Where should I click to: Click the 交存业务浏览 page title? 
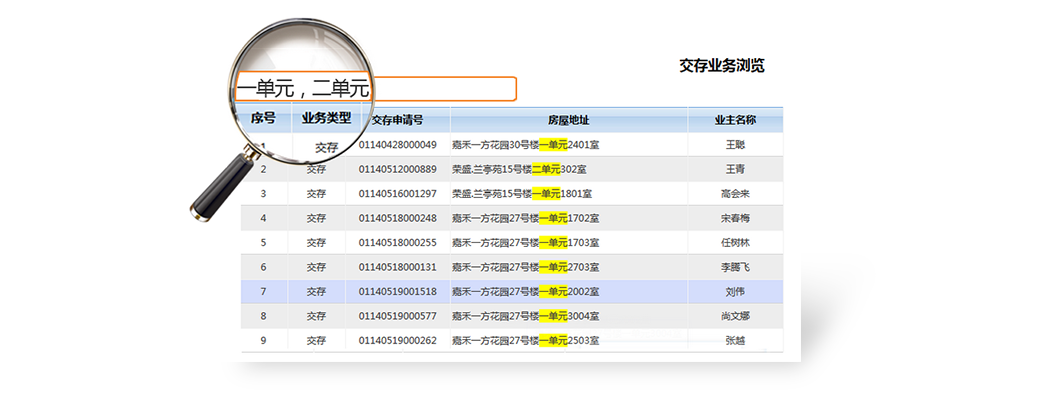point(722,66)
